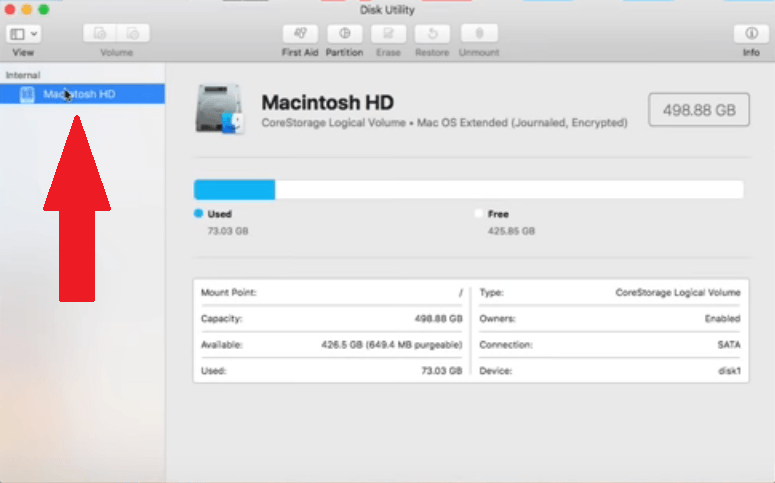Click the white free-space bar segment
This screenshot has height=483, width=775.
[x=509, y=190]
